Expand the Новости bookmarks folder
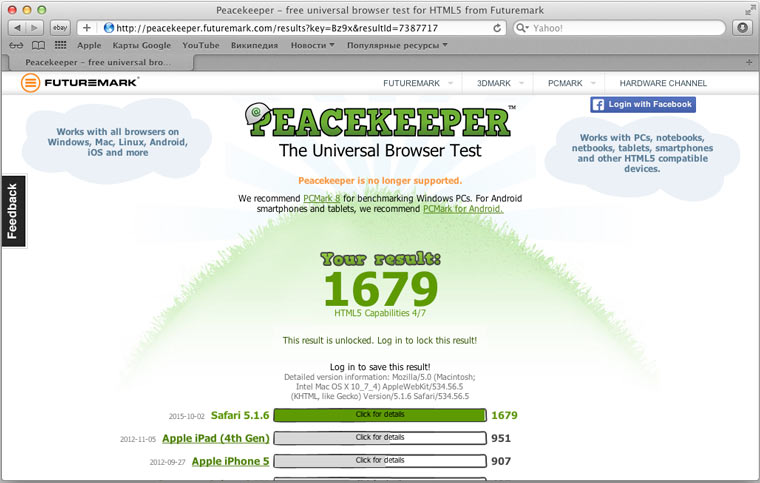Image resolution: width=760 pixels, height=483 pixels. [313, 45]
